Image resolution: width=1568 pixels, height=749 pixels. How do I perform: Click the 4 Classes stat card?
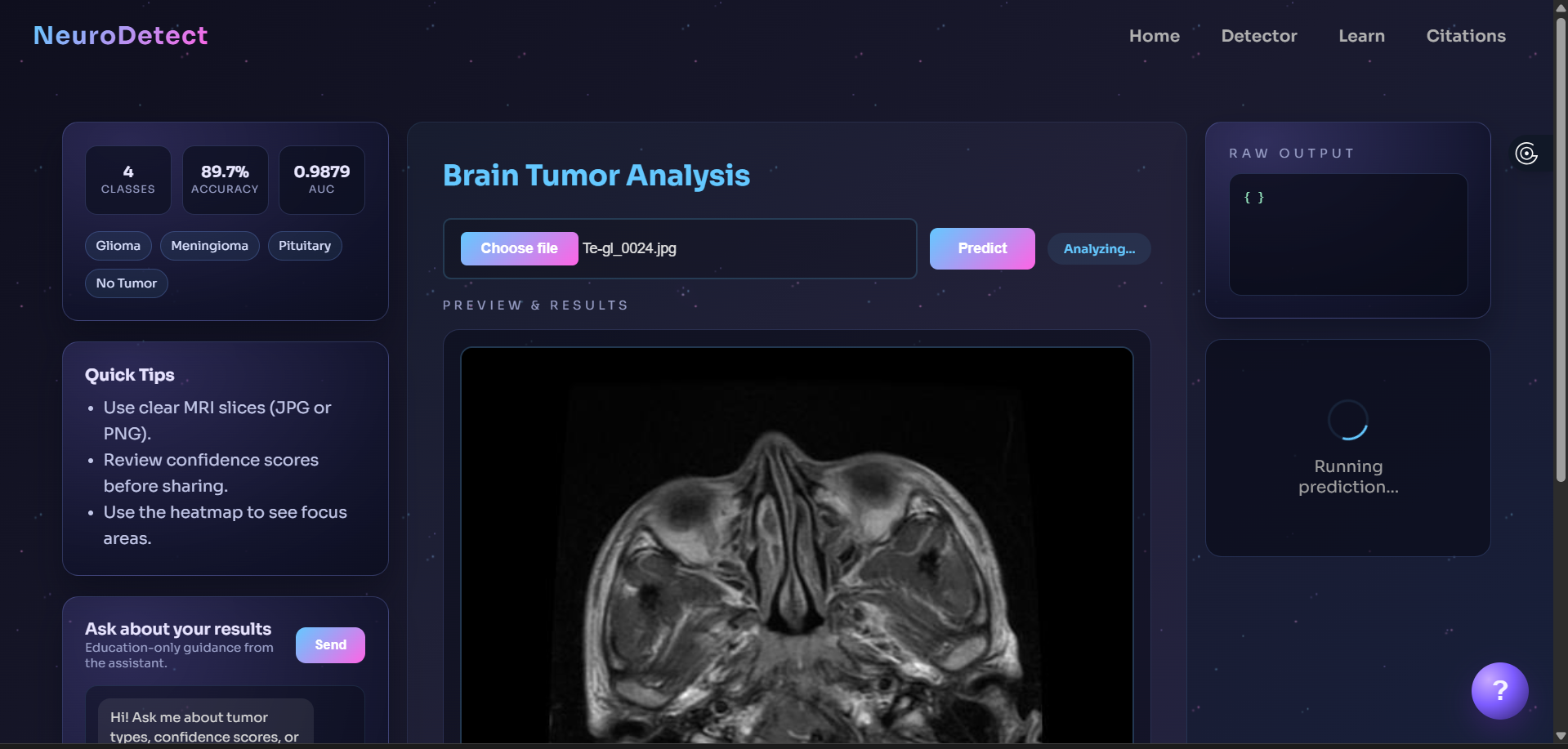tap(128, 180)
